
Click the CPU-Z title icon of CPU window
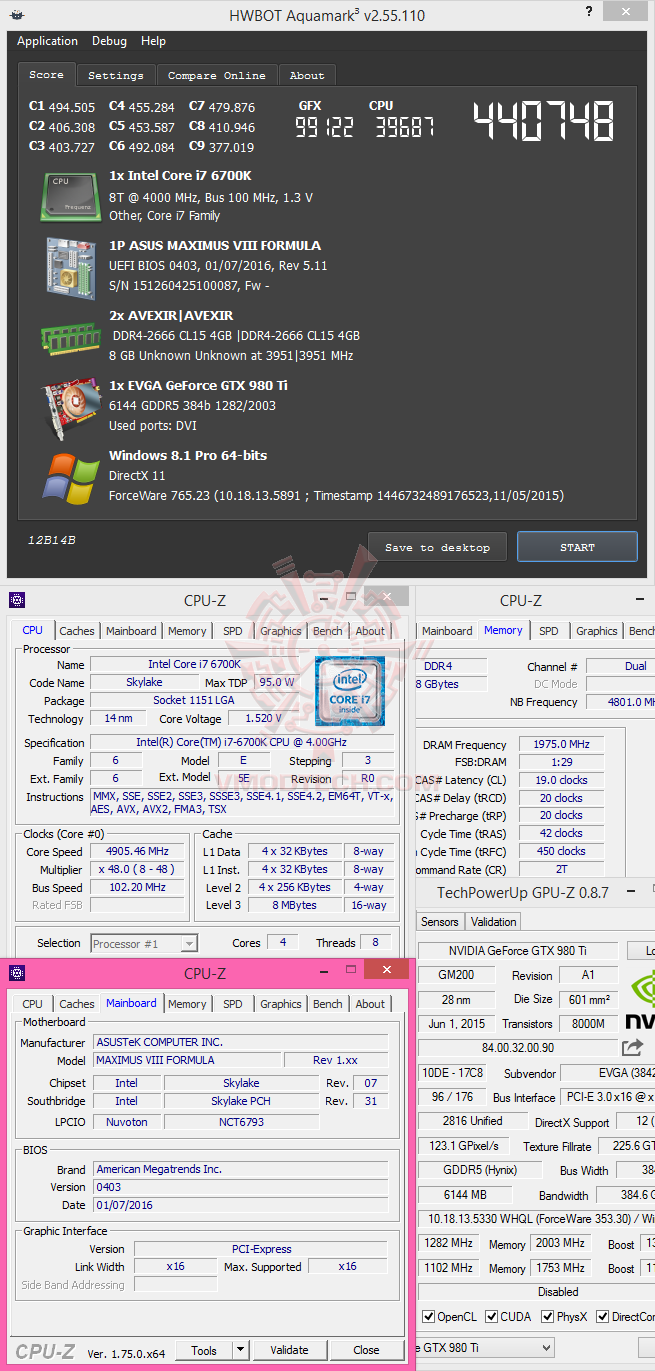tap(17, 600)
